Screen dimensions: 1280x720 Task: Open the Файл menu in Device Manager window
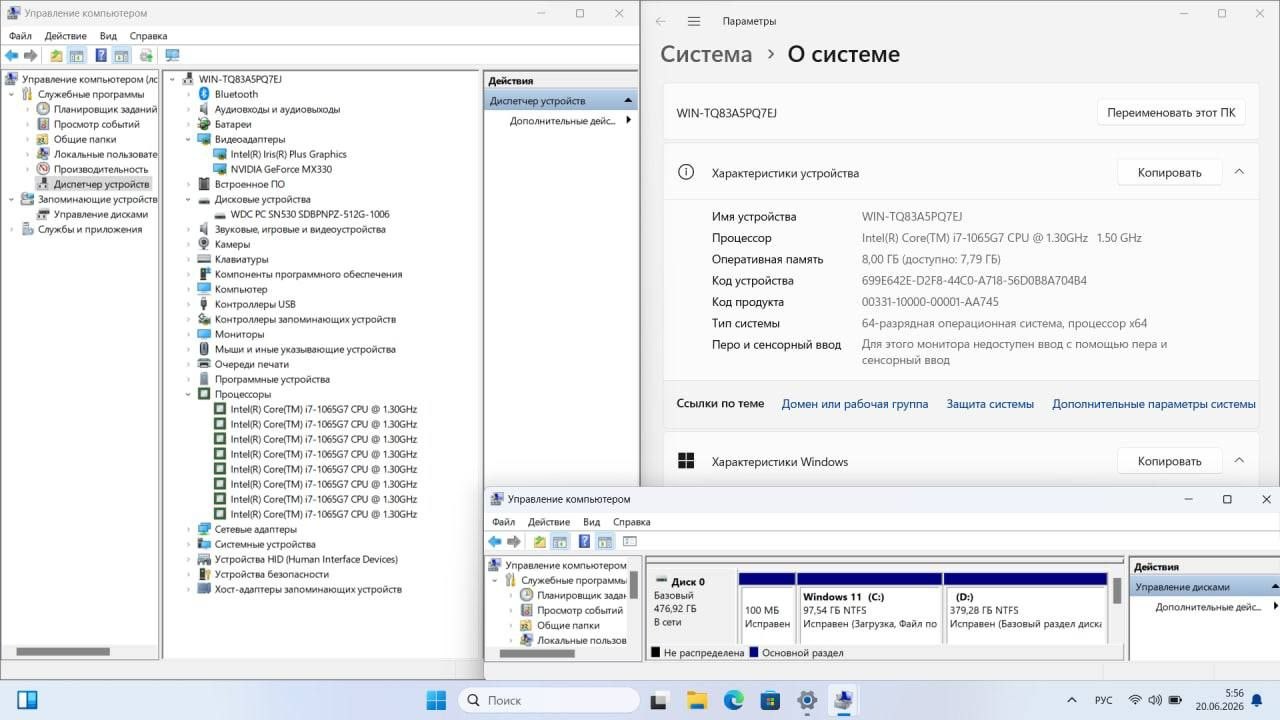[x=20, y=36]
